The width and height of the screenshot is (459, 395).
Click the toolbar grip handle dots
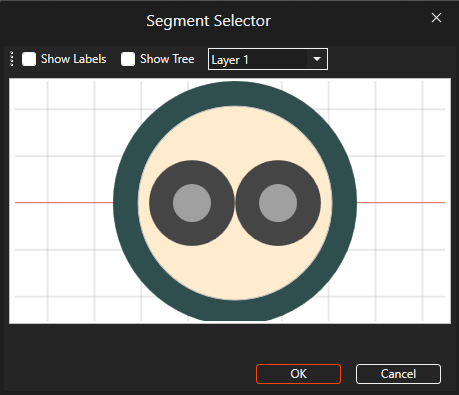point(12,59)
